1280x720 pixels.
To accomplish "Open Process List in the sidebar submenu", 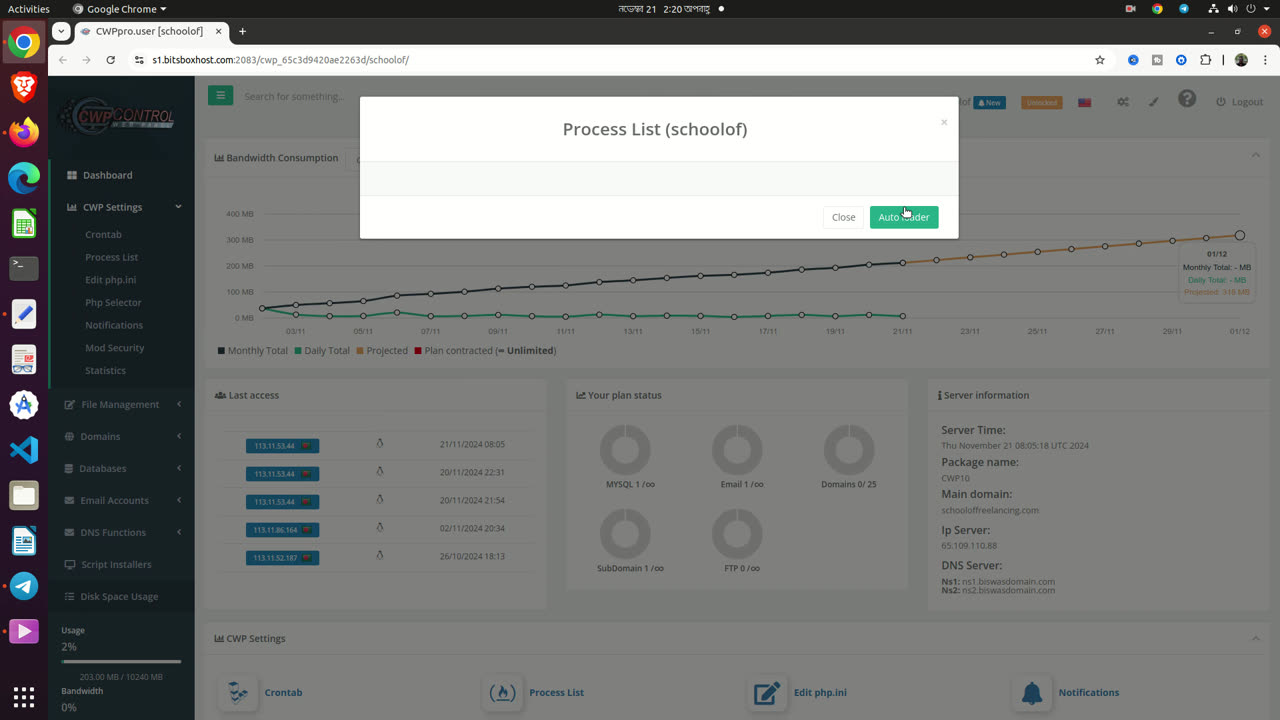I will 111,257.
